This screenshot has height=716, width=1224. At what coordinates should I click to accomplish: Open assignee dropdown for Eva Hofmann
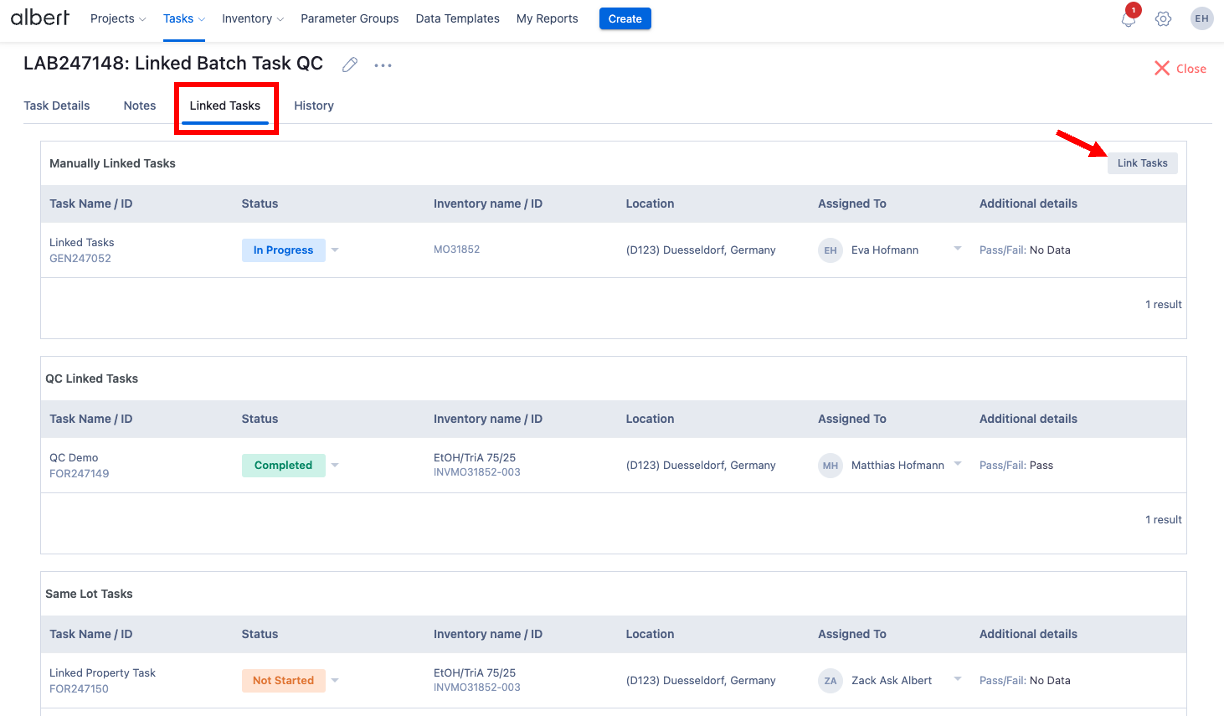pos(957,249)
